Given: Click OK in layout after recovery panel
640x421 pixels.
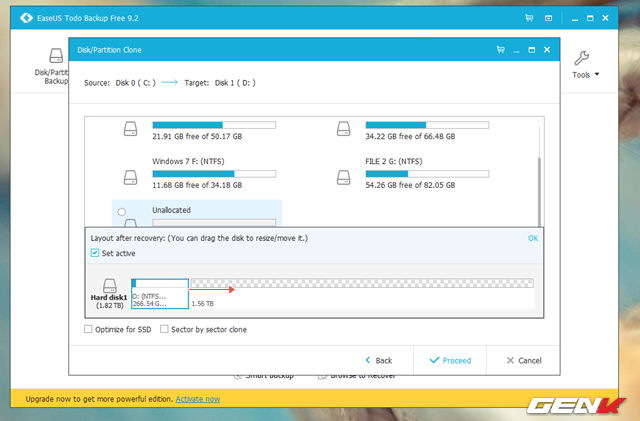Looking at the screenshot, I should point(533,238).
